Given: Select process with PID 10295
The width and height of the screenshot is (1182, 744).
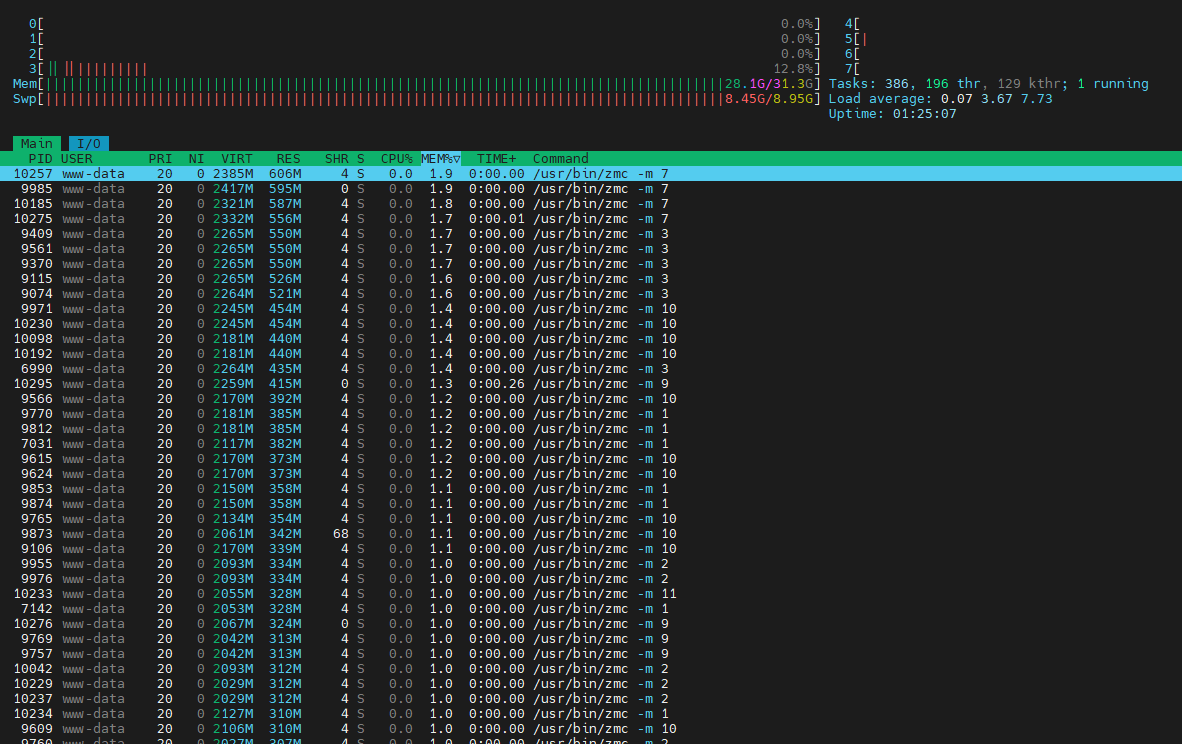Looking at the screenshot, I should click(591, 384).
